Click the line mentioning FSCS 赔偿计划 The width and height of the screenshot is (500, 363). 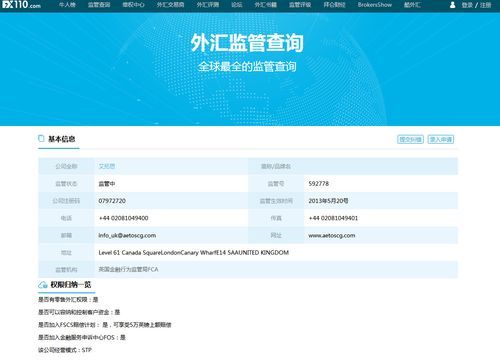coord(105,325)
